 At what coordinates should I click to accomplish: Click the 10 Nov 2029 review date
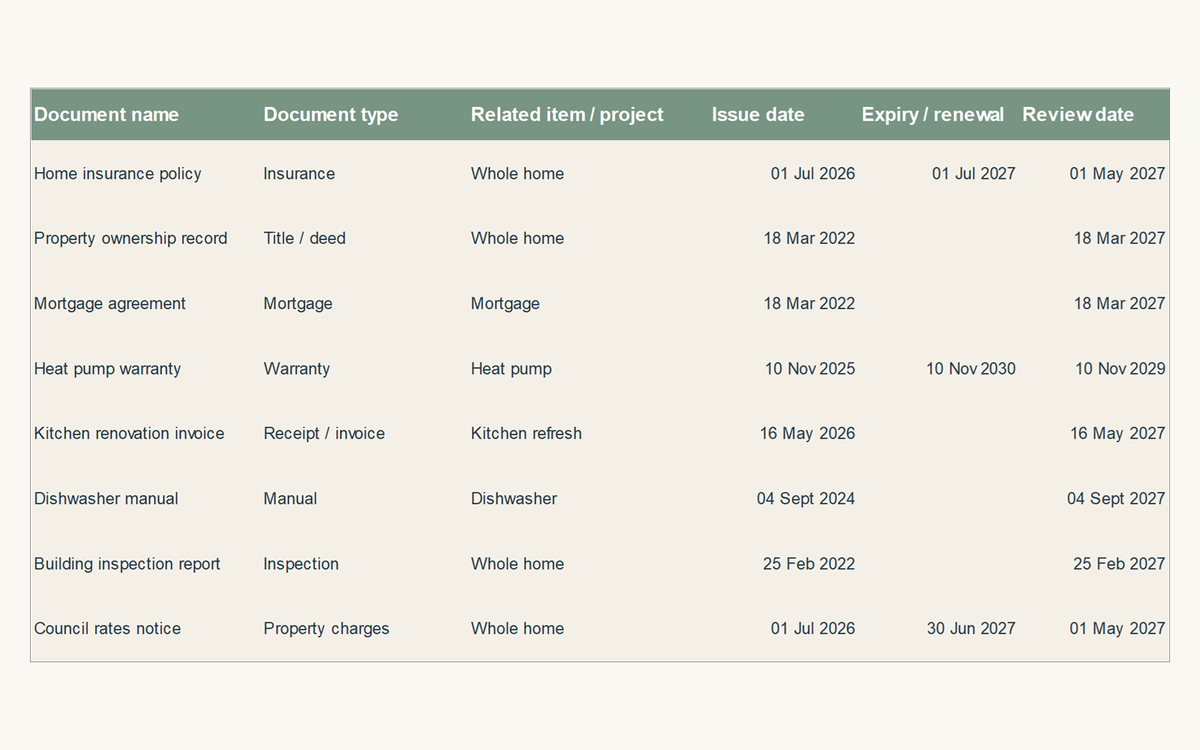pos(1120,368)
